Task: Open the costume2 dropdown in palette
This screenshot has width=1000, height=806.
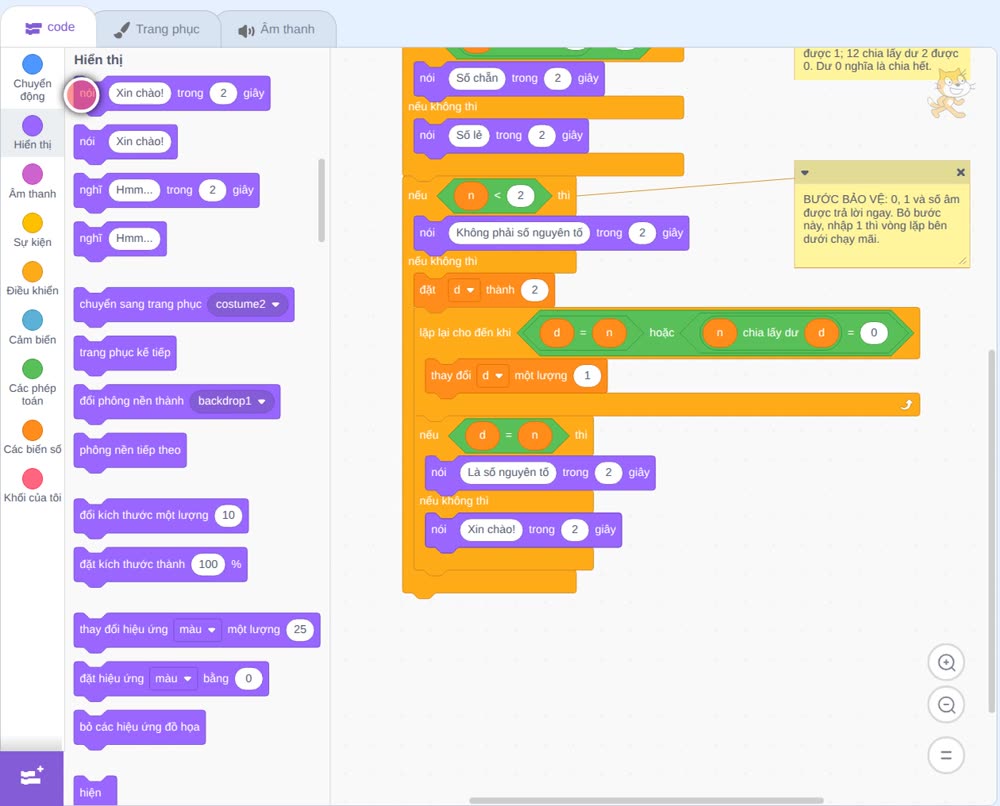Action: 248,304
